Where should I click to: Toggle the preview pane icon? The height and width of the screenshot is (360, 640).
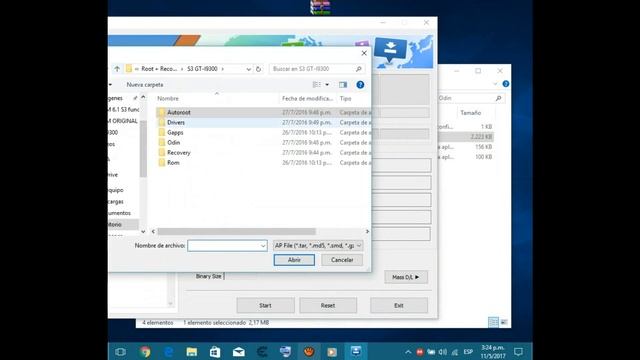point(343,85)
